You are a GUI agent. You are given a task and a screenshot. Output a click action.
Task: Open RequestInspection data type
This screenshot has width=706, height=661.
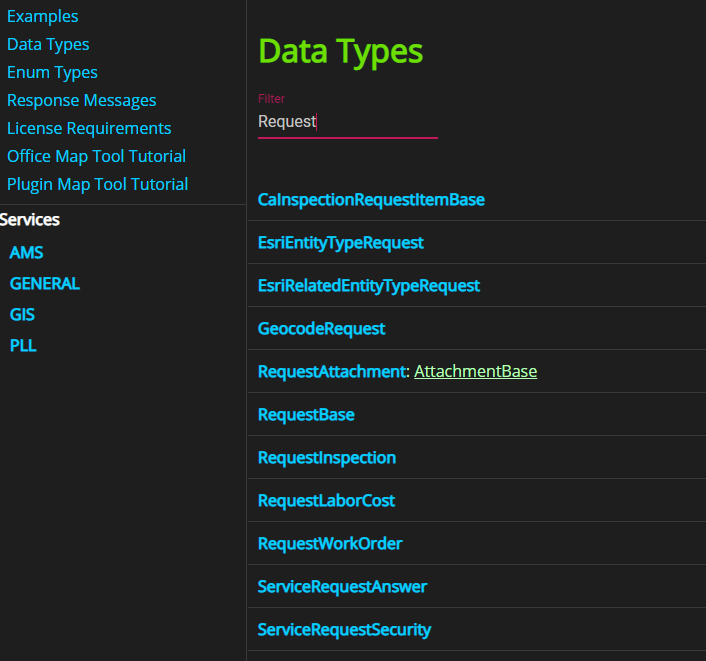(326, 458)
